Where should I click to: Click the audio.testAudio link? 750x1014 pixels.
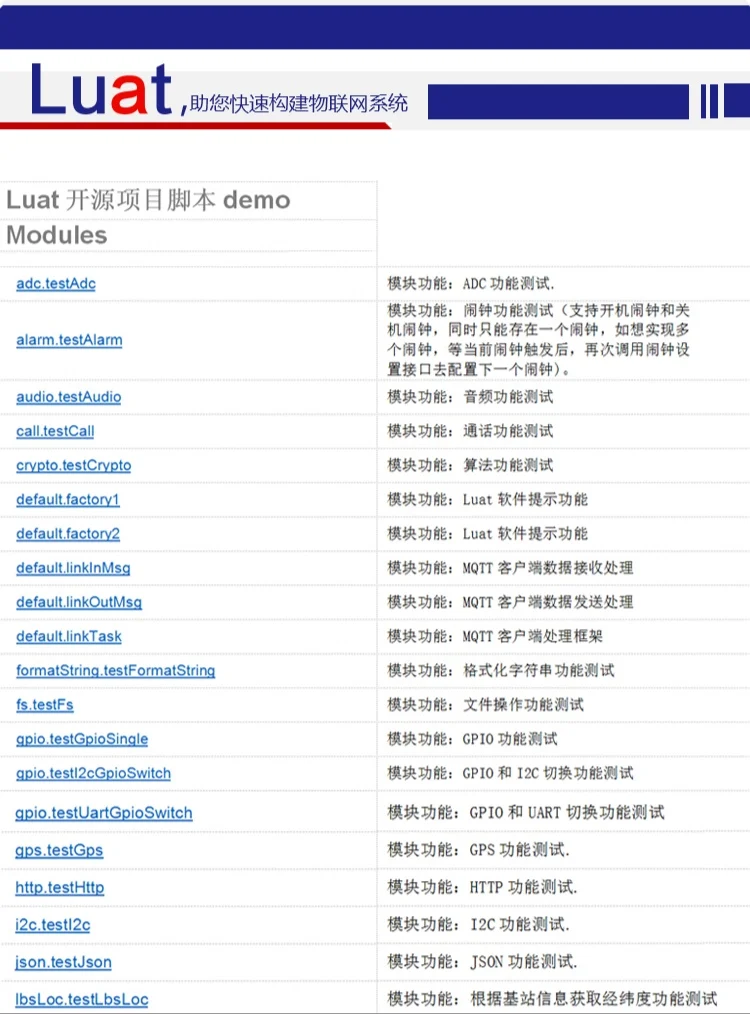tap(69, 396)
